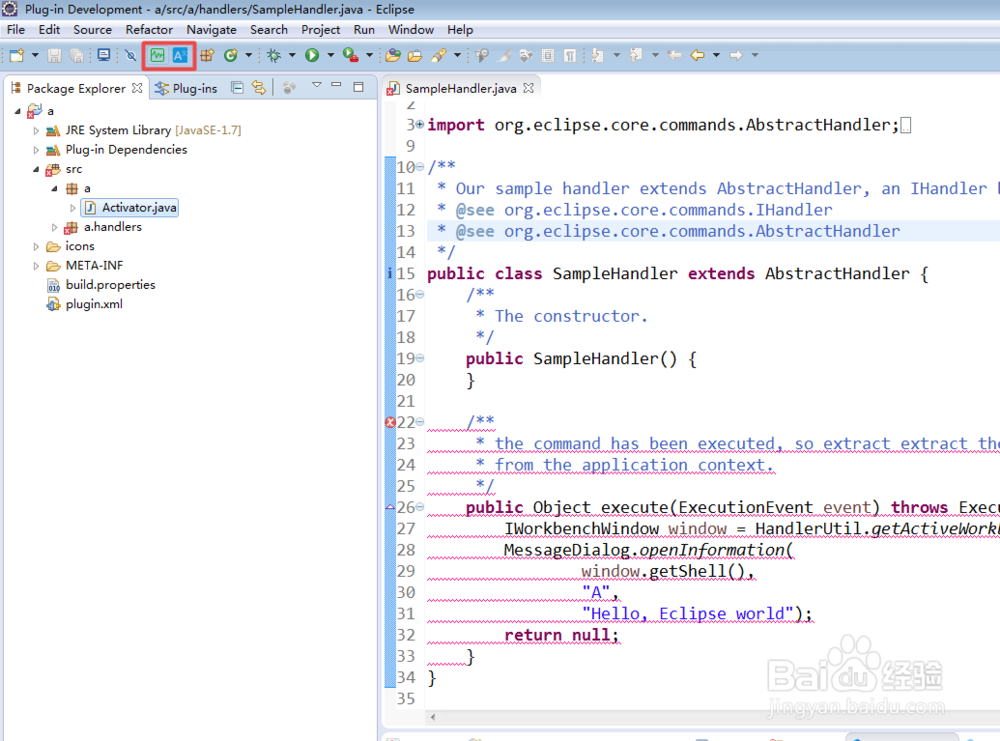The image size is (1000, 741).
Task: Open the File menu
Action: click(x=16, y=30)
